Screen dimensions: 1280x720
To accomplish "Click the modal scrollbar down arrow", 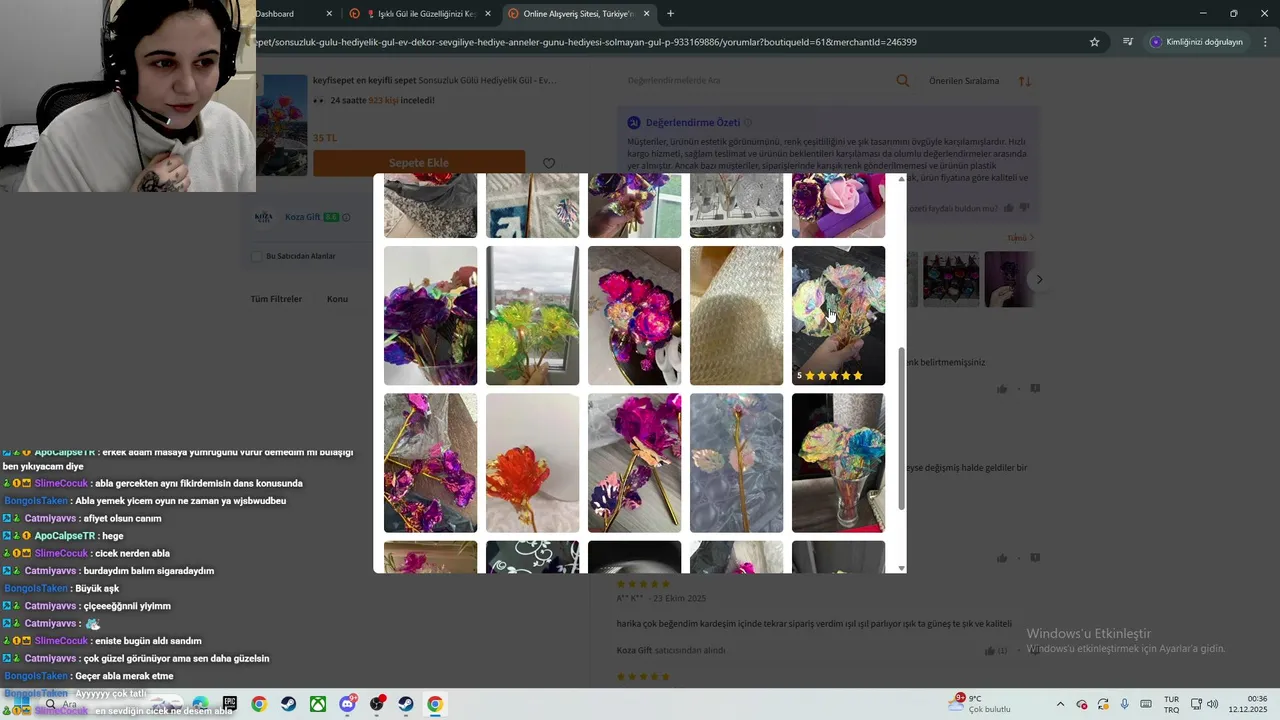I will coord(901,568).
